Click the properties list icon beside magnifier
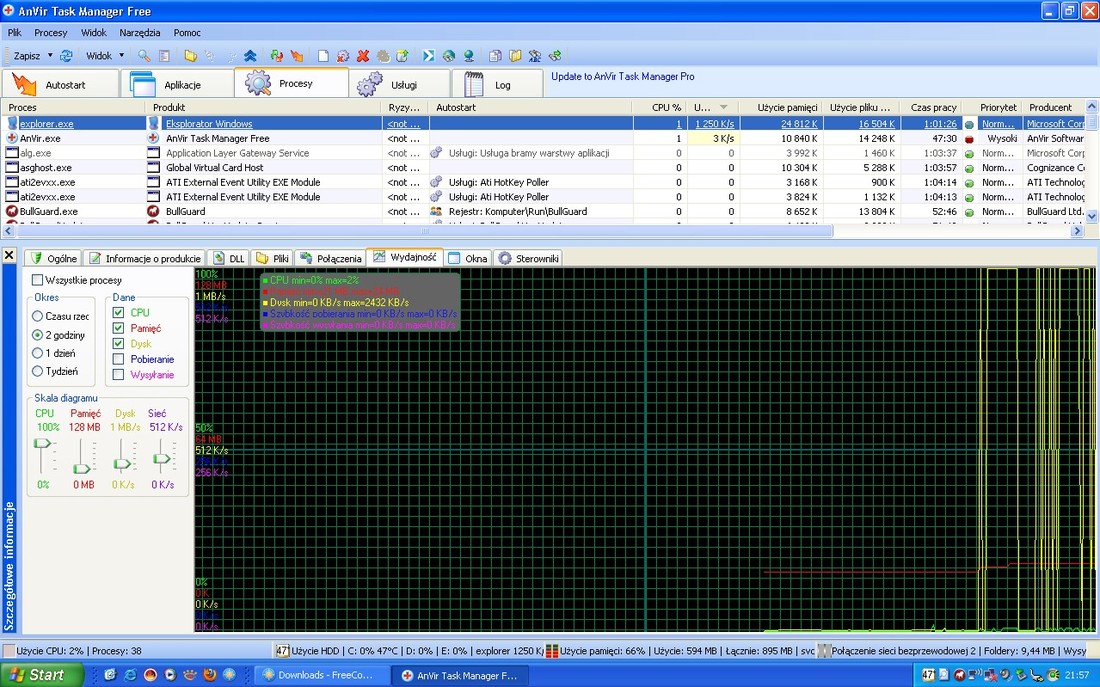 click(164, 55)
